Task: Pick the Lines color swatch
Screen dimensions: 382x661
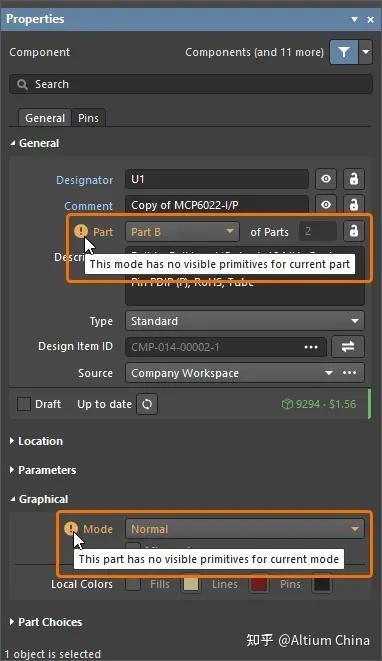Action: click(259, 584)
